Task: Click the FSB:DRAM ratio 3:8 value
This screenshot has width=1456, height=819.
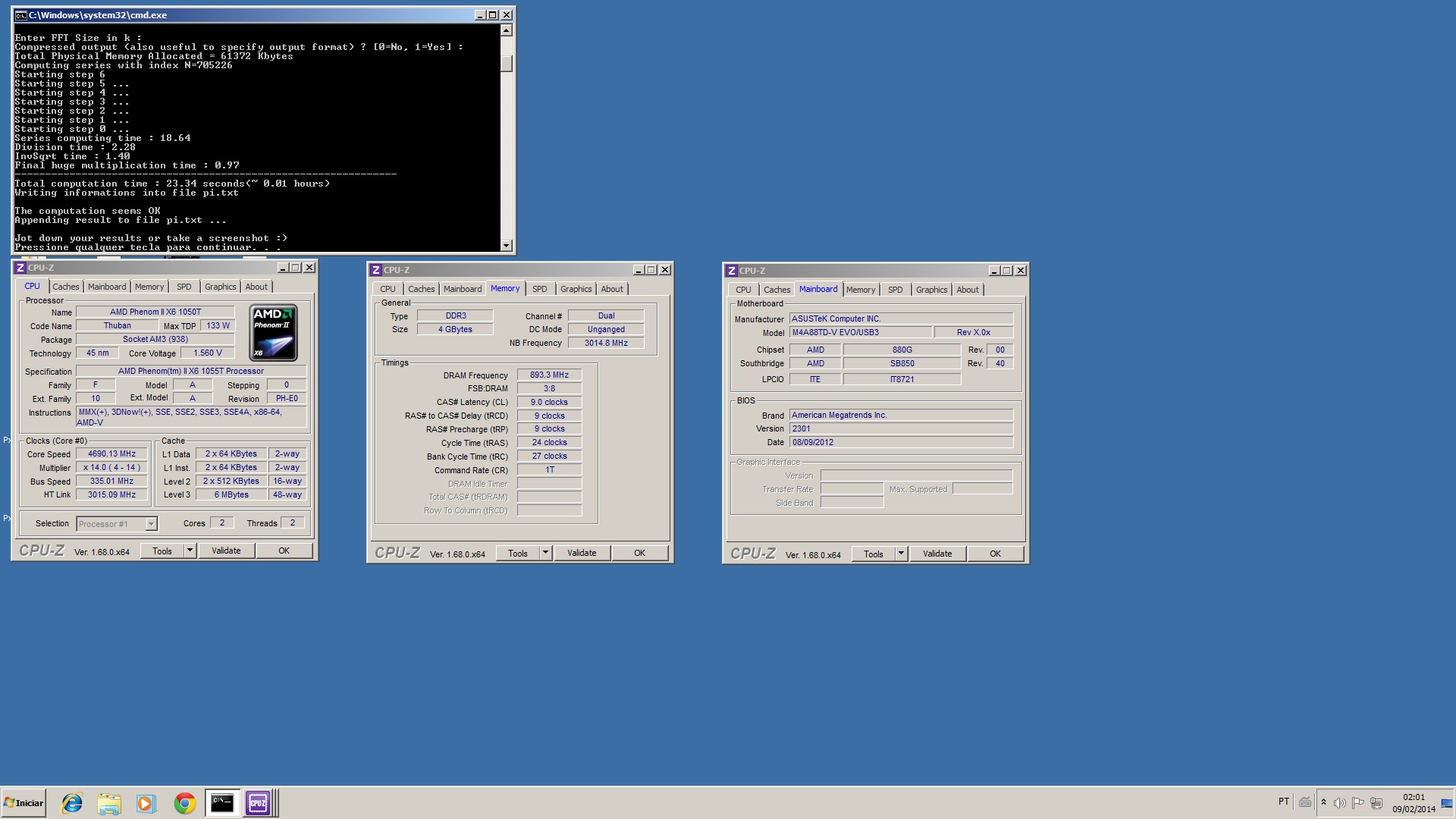Action: 549,388
